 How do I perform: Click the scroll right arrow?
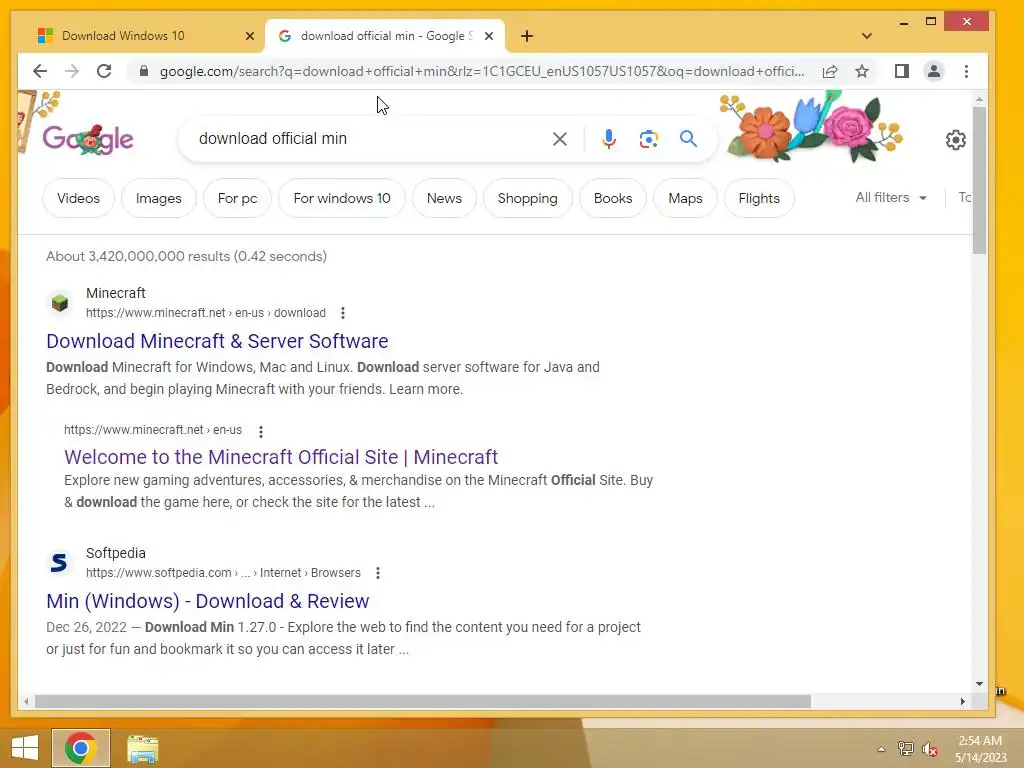[x=963, y=701]
